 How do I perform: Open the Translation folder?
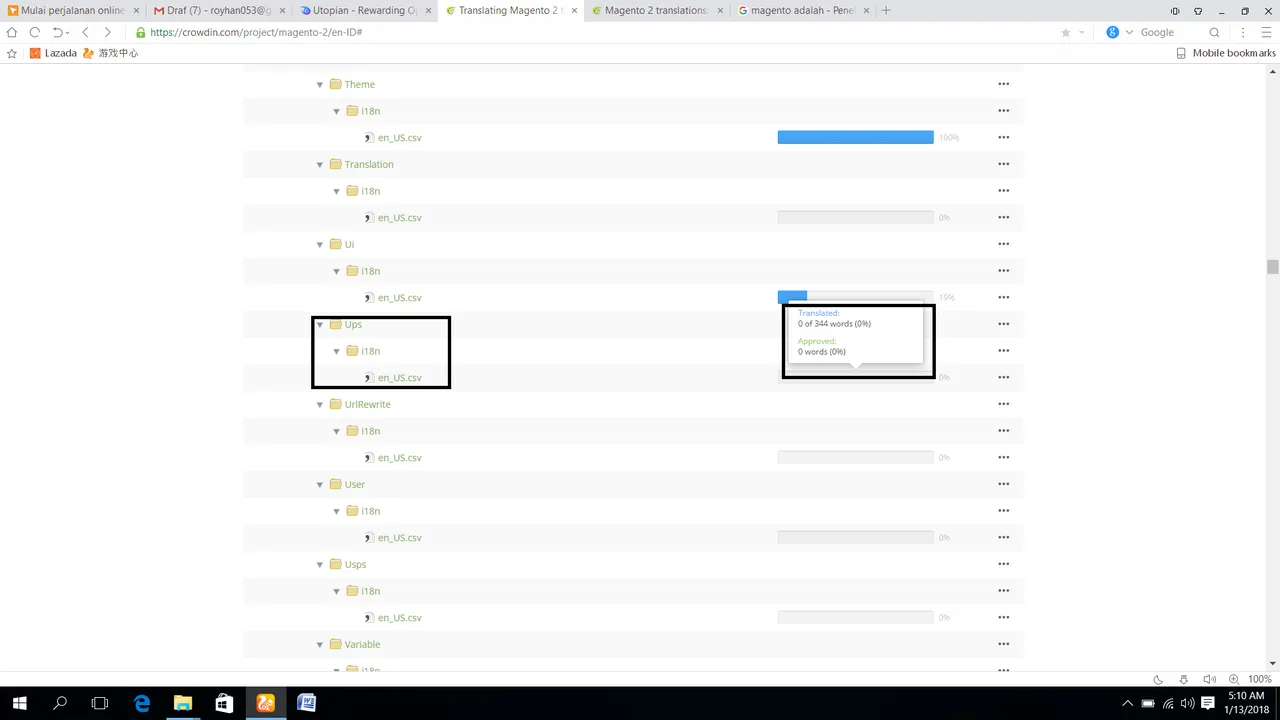(x=369, y=164)
